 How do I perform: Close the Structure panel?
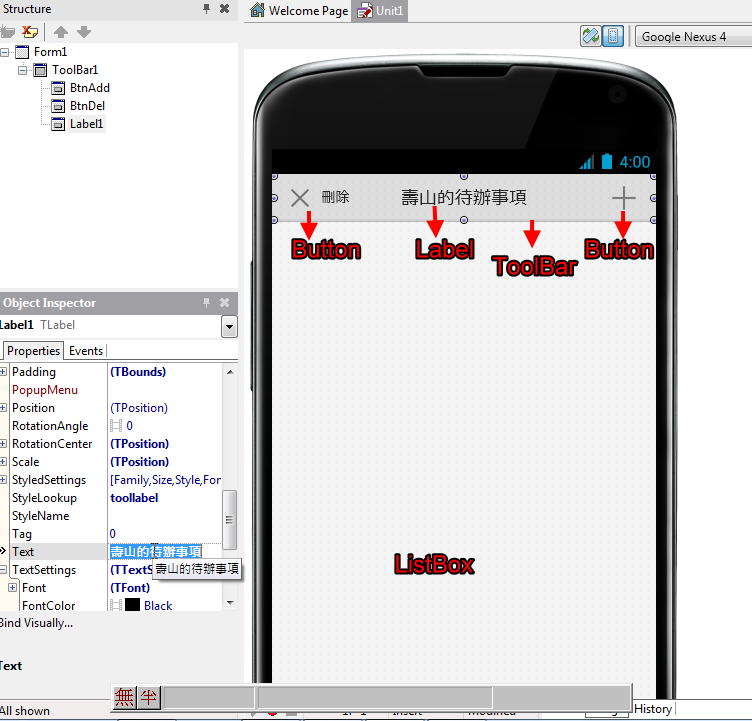(224, 9)
